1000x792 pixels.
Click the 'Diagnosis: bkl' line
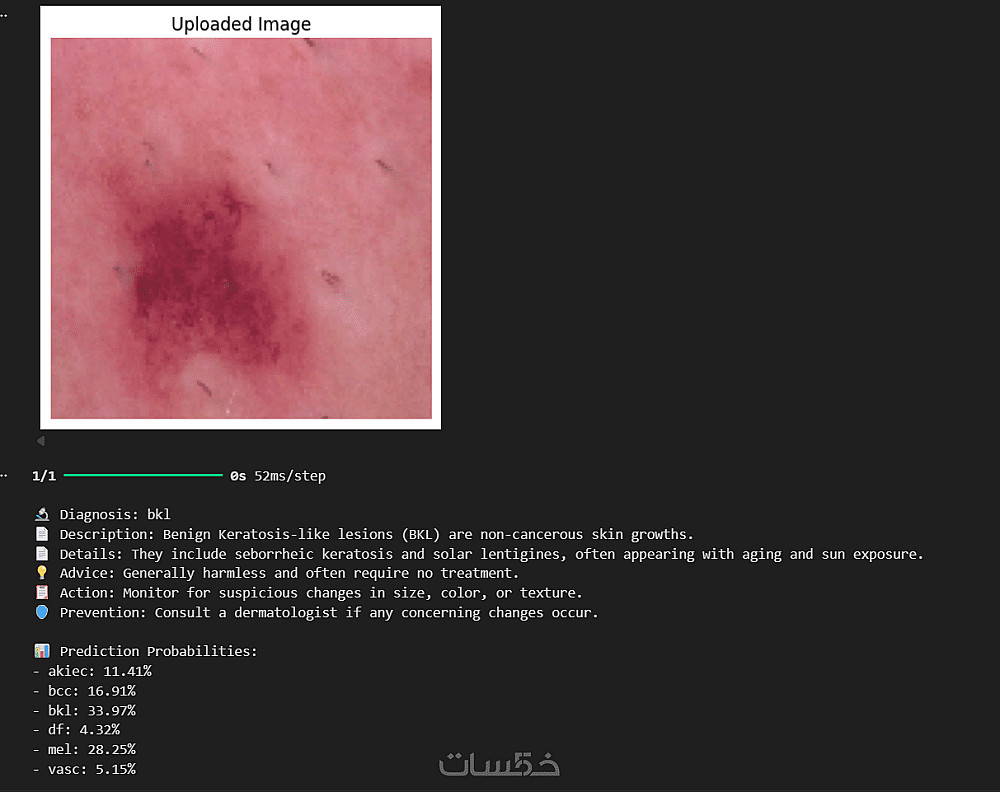pyautogui.click(x=115, y=515)
